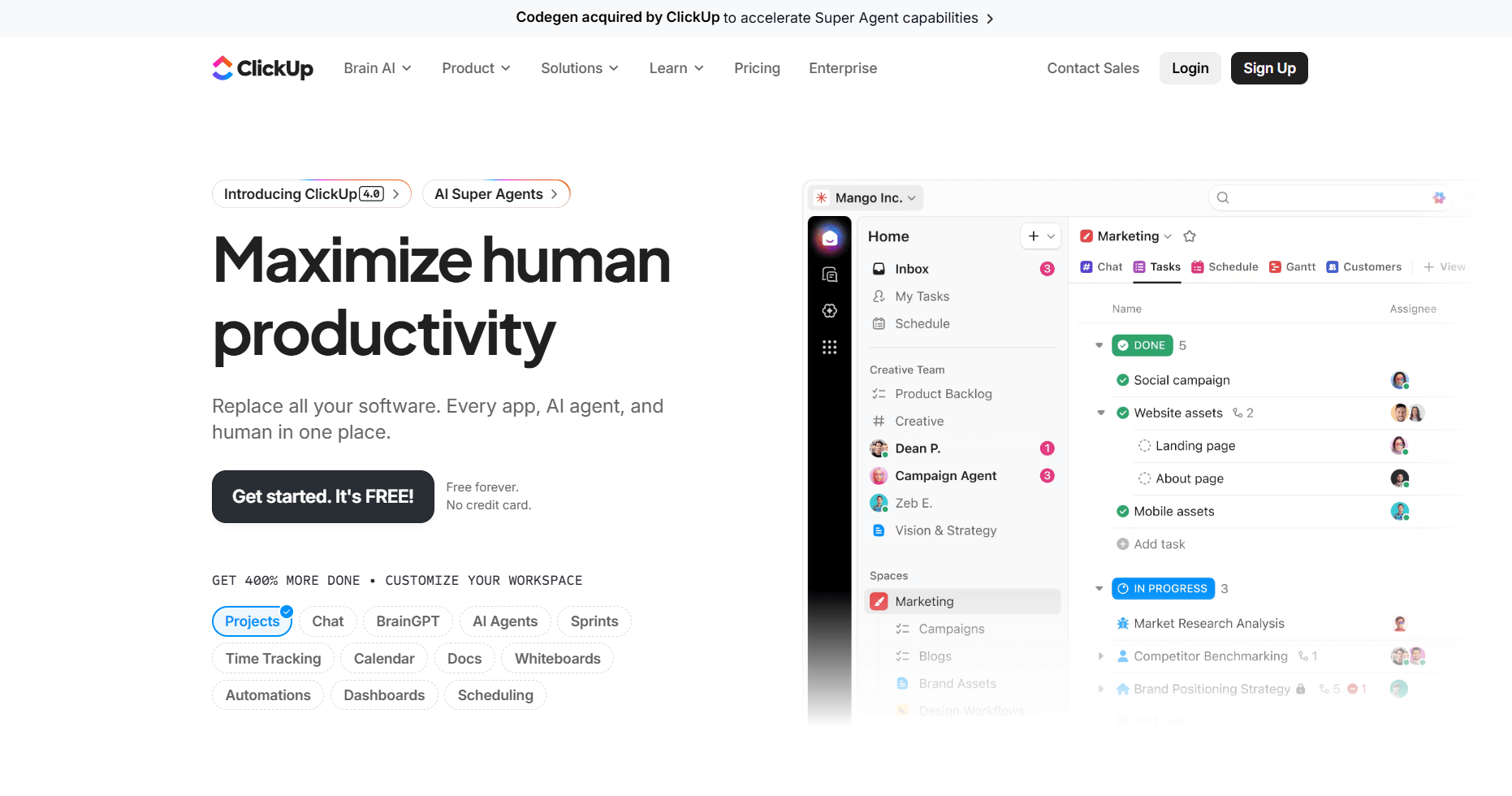Click the home icon in the black sidebar
This screenshot has height=796, width=1512.
pos(829,238)
